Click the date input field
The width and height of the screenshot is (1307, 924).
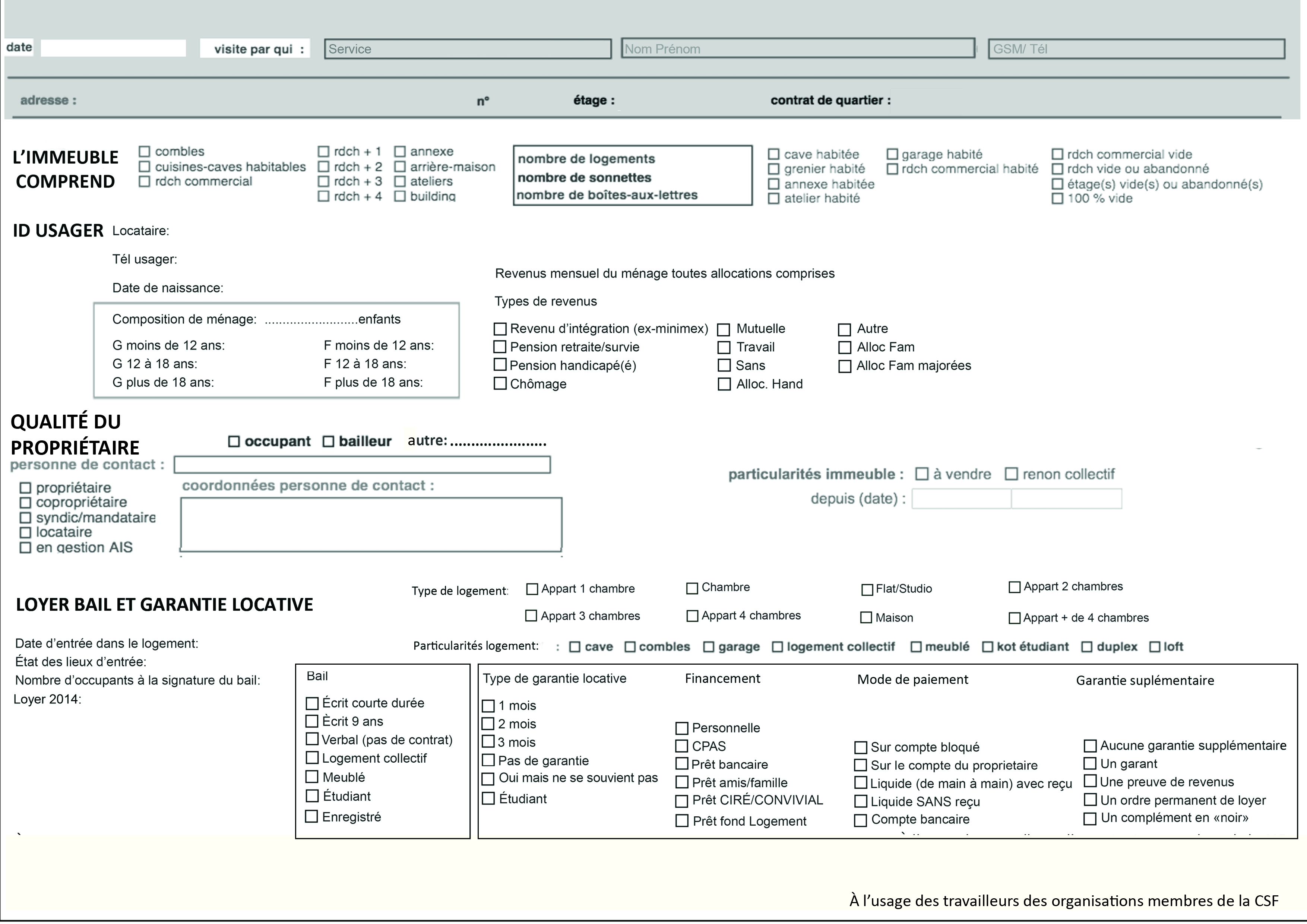(x=113, y=48)
